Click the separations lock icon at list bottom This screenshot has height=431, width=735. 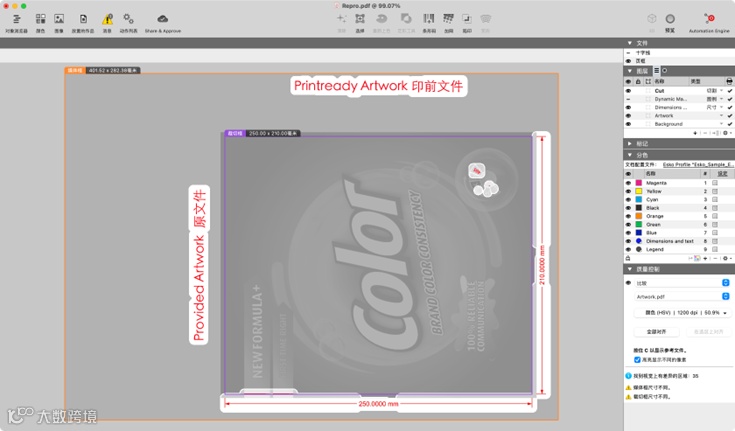coord(628,258)
